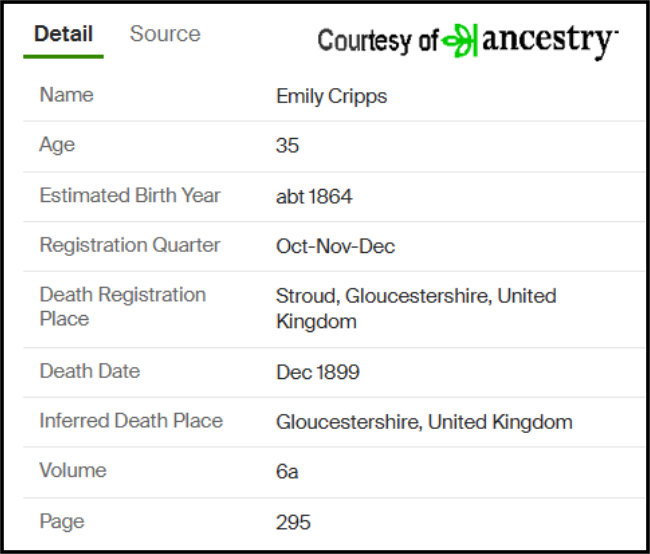This screenshot has width=650, height=554.
Task: Select the Detail tab
Action: click(63, 34)
